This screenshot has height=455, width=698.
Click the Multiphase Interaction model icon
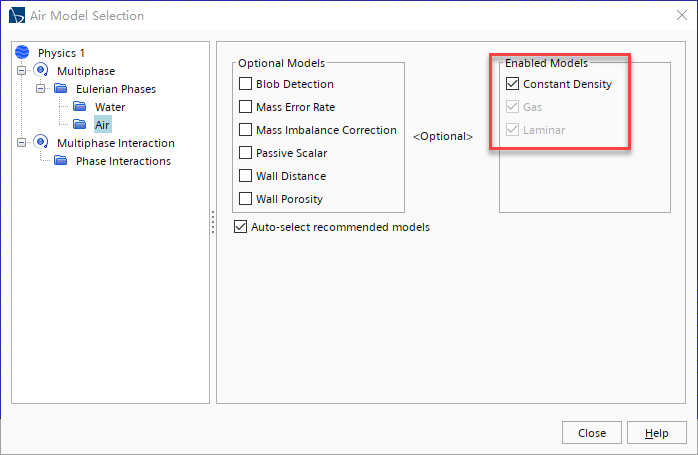point(41,143)
